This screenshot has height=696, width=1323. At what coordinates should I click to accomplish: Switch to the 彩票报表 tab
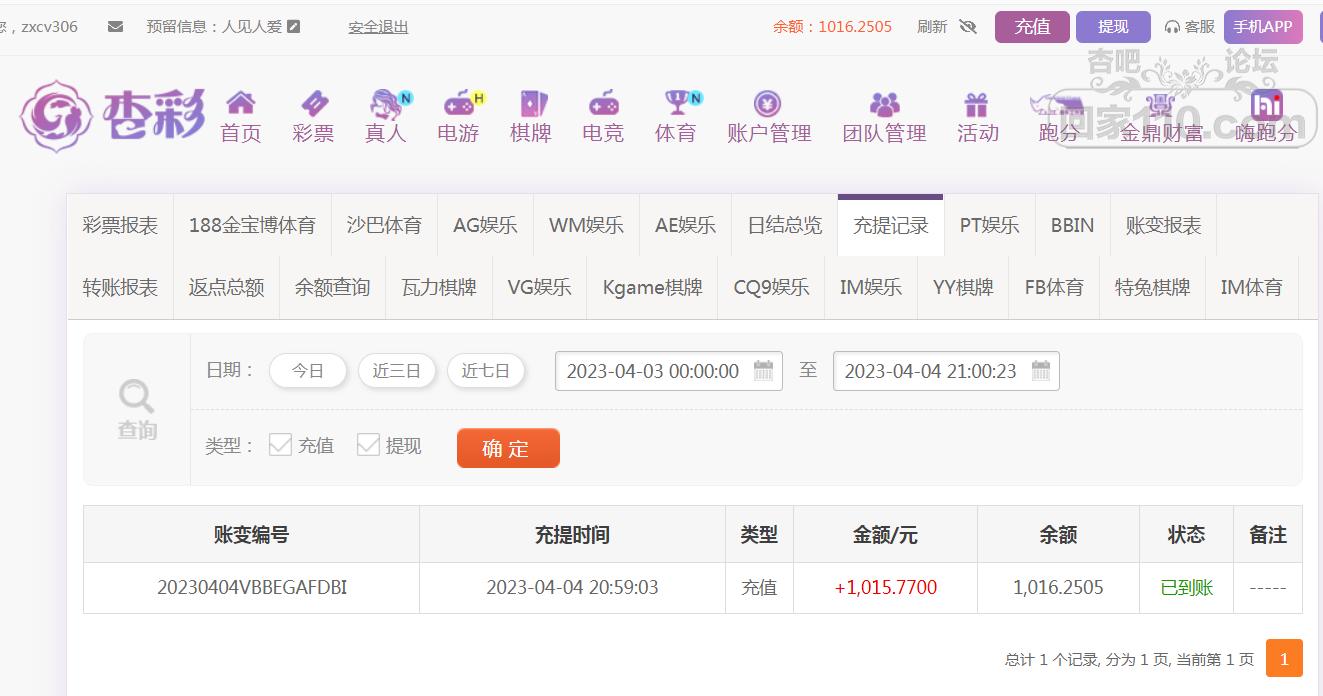click(x=120, y=226)
